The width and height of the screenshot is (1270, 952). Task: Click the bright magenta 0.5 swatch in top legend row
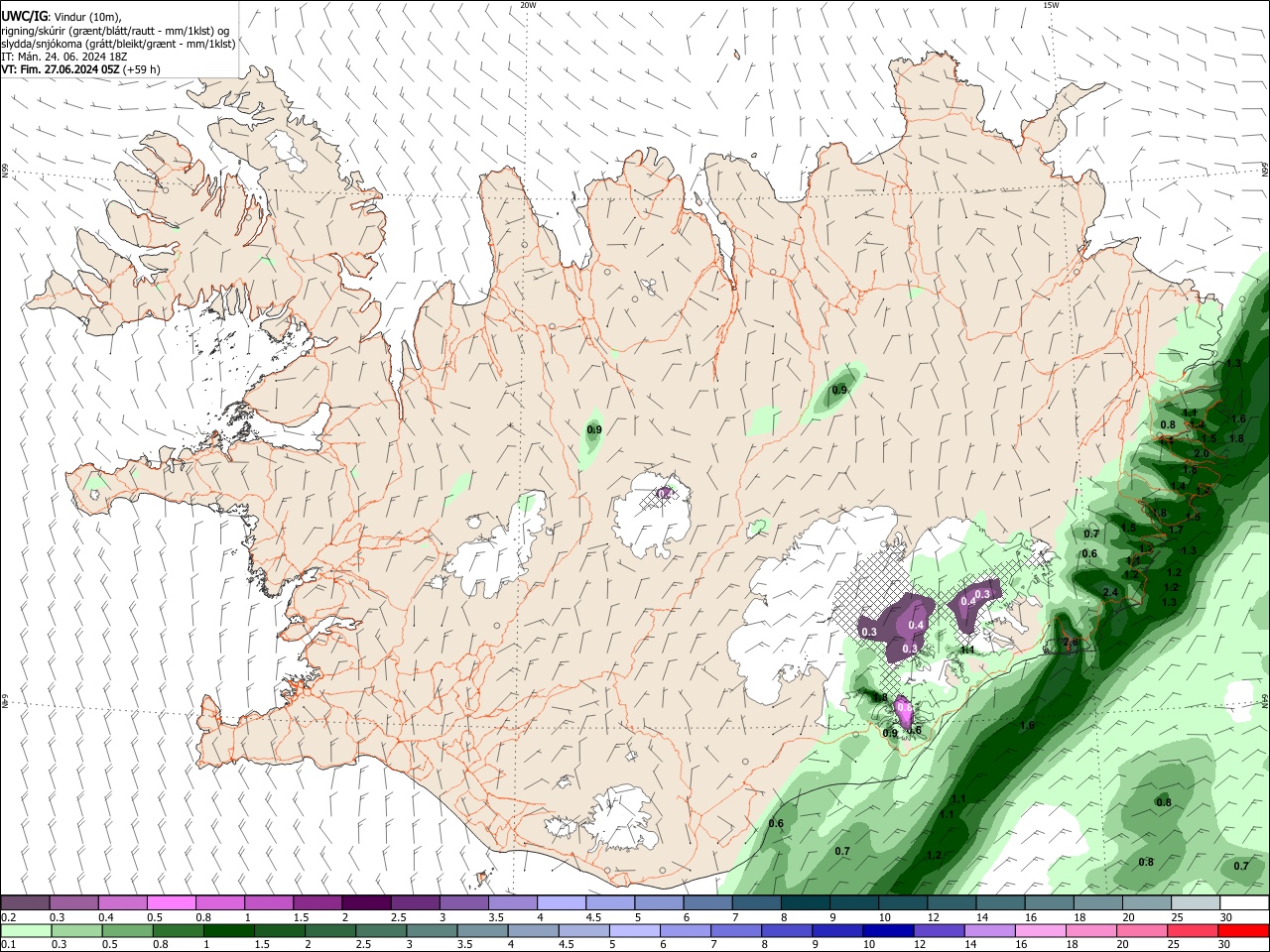click(171, 902)
